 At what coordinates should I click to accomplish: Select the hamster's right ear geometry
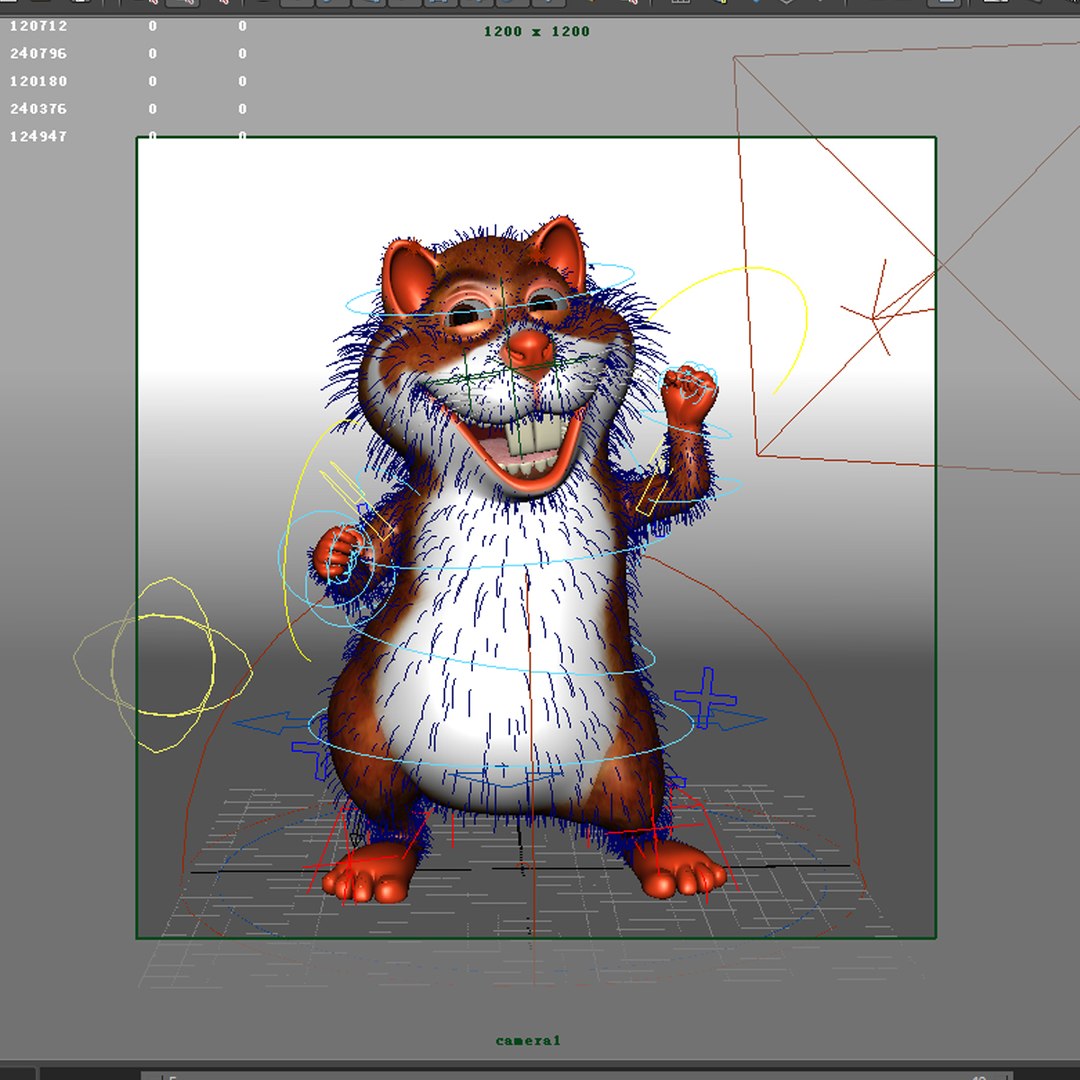coord(561,253)
